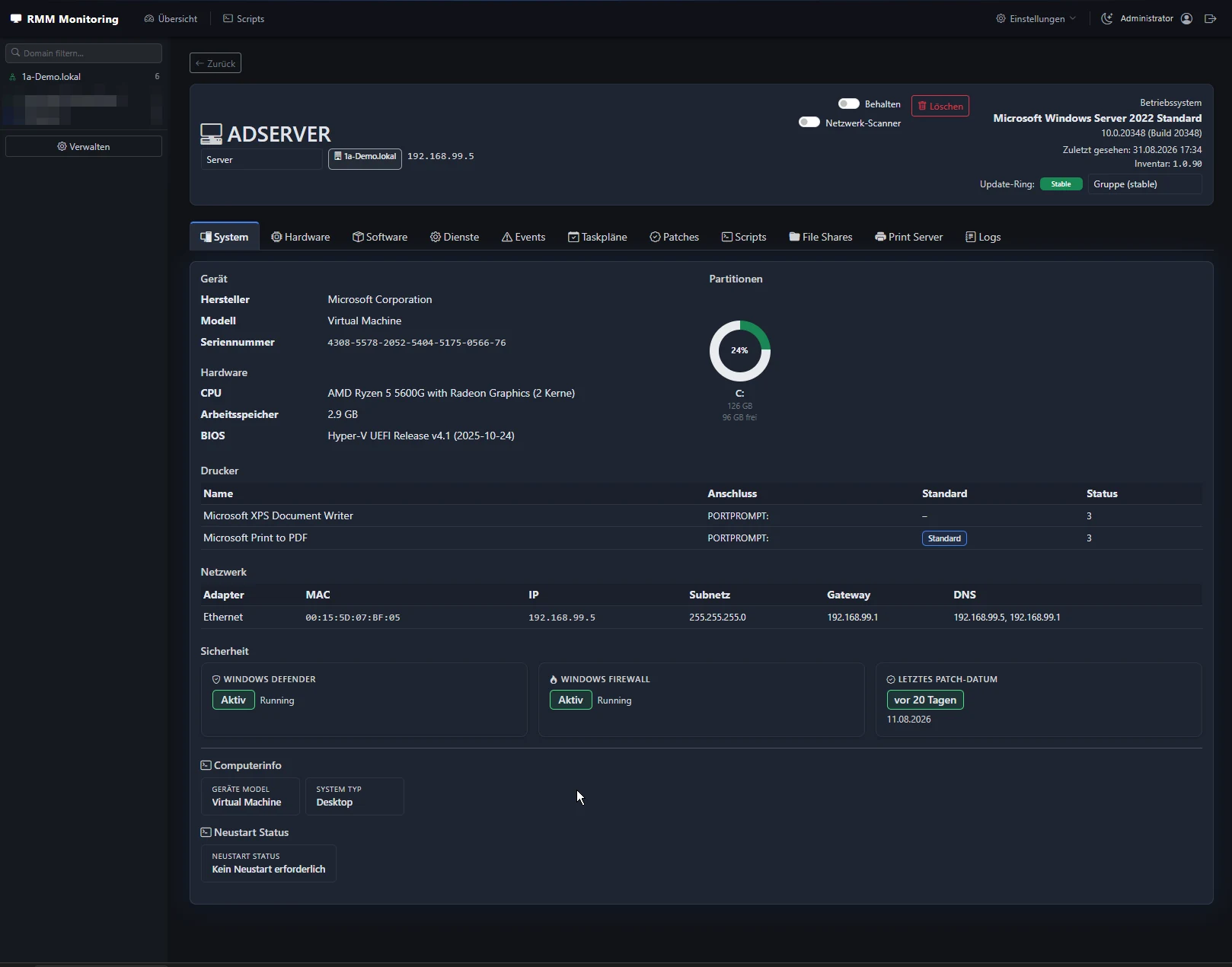Image resolution: width=1232 pixels, height=967 pixels.
Task: Click the Windows Defender shield icon
Action: pyautogui.click(x=216, y=679)
